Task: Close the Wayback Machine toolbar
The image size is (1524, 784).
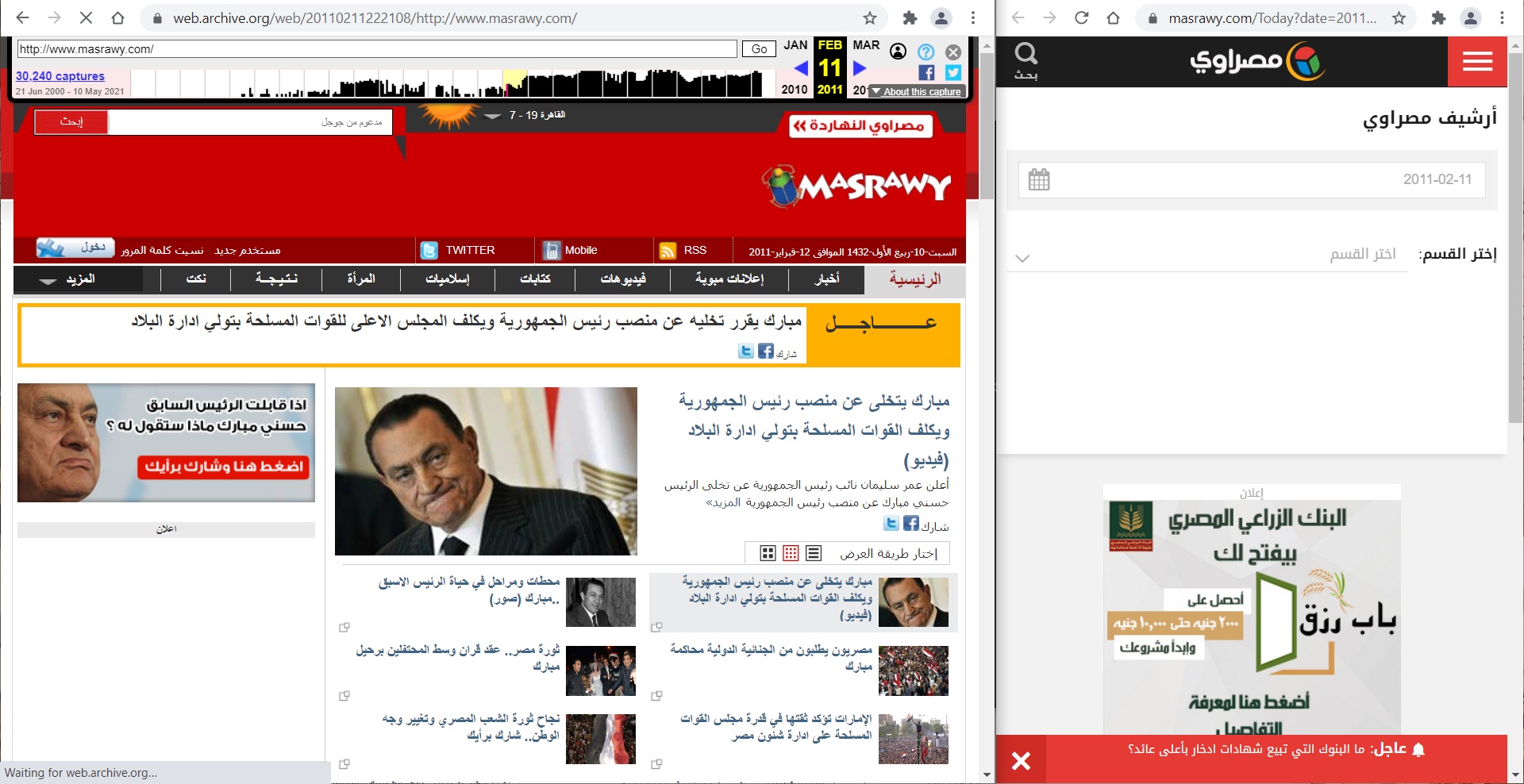Action: 953,52
